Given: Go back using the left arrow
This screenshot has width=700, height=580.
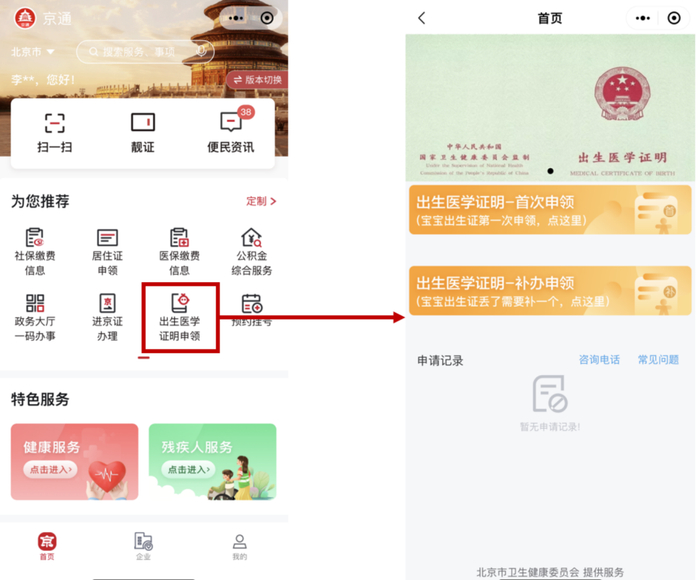Looking at the screenshot, I should [422, 18].
